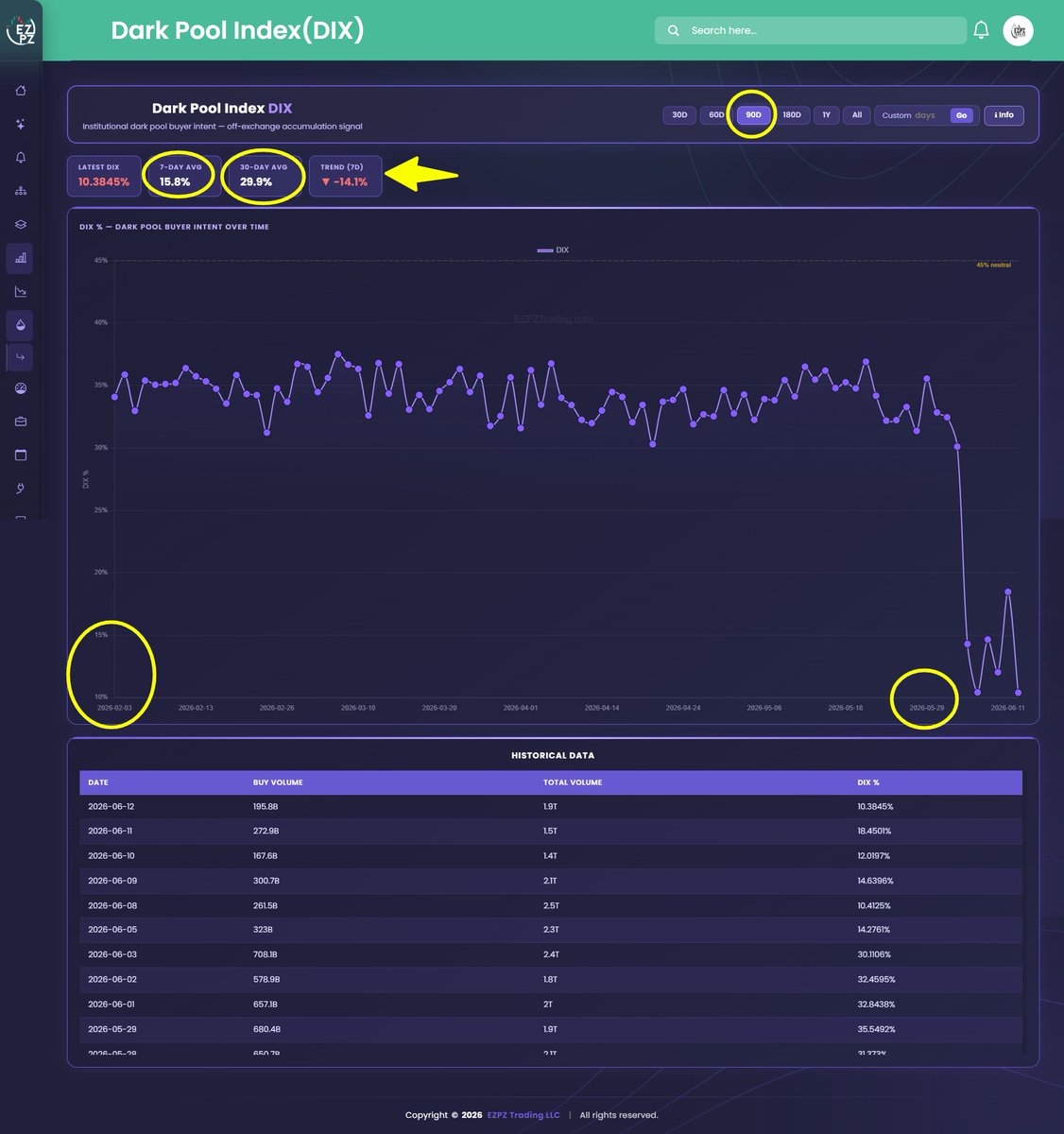The image size is (1064, 1134).
Task: Click DIX value 18.4501% cell
Action: click(x=874, y=832)
